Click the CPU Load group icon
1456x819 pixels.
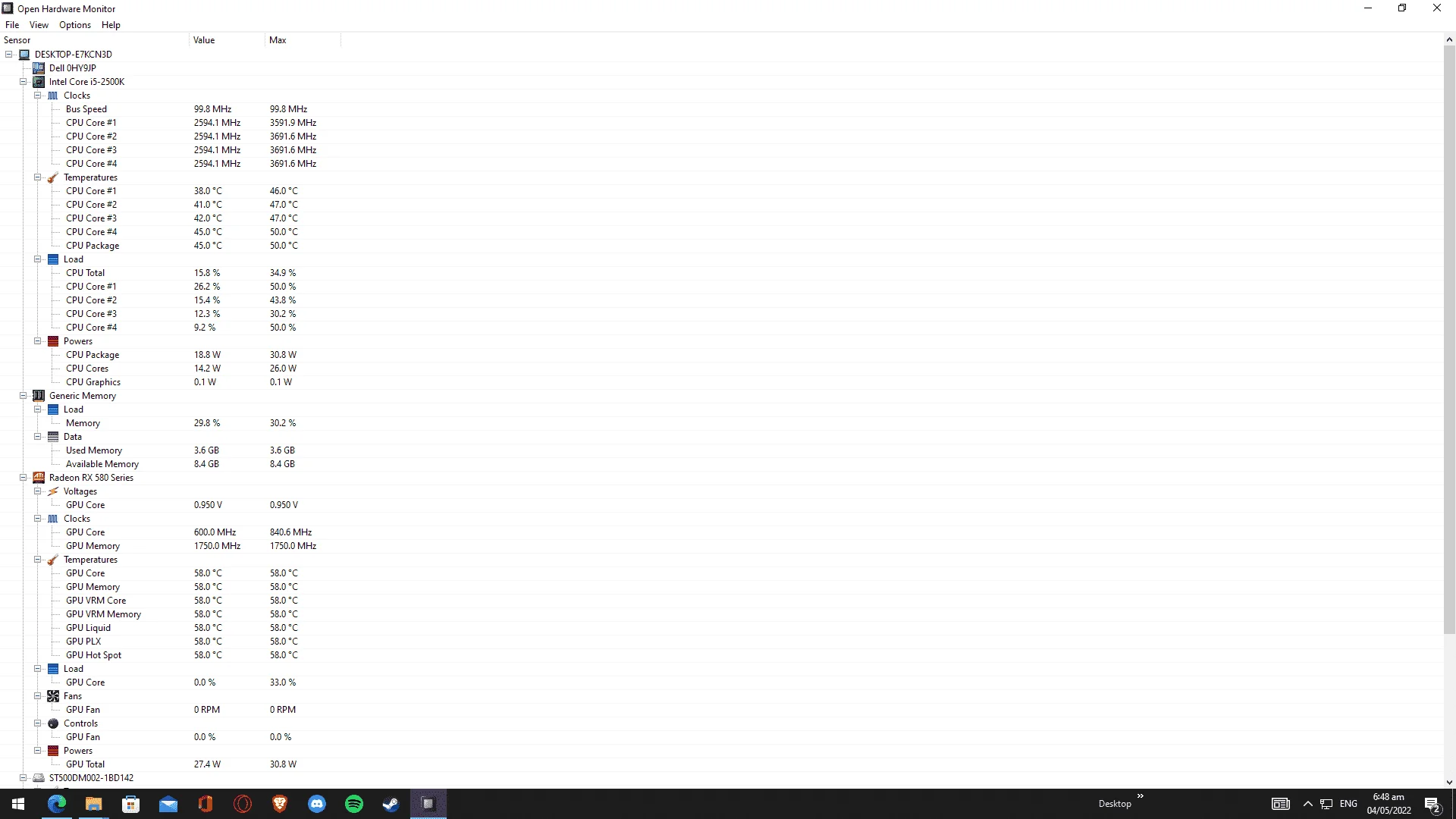53,259
